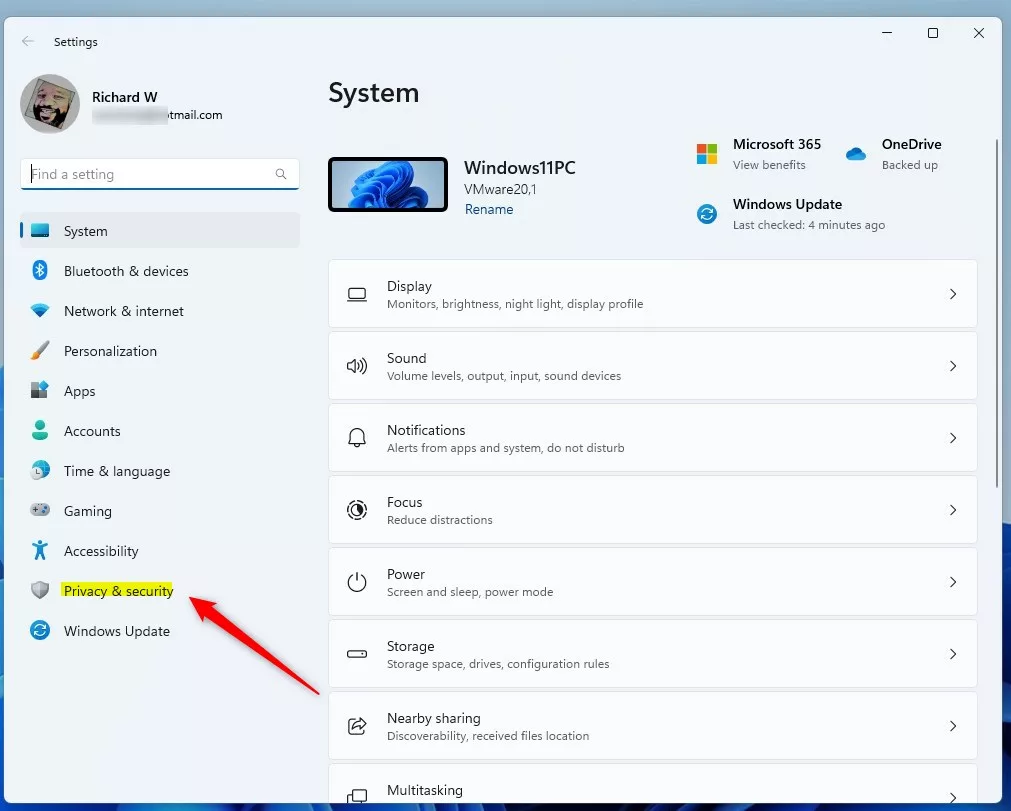Click the Accessibility icon in sidebar
1011x811 pixels.
coord(39,551)
